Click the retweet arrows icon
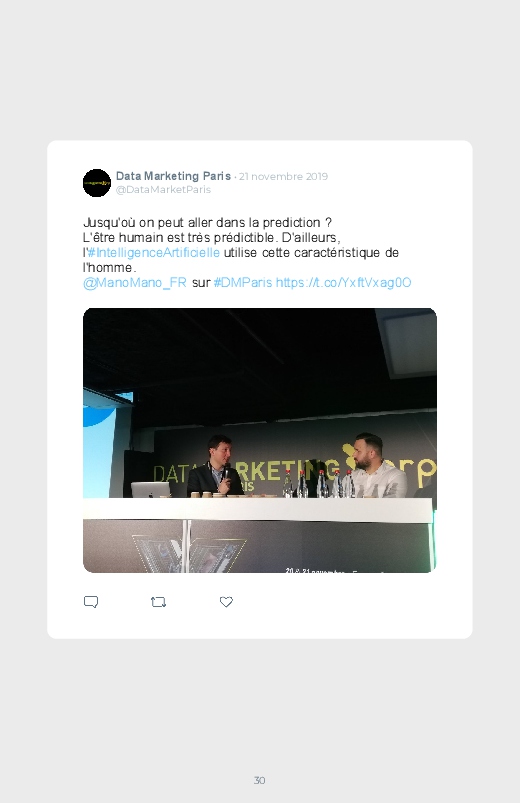Screen dimensions: 520x803 point(158,602)
